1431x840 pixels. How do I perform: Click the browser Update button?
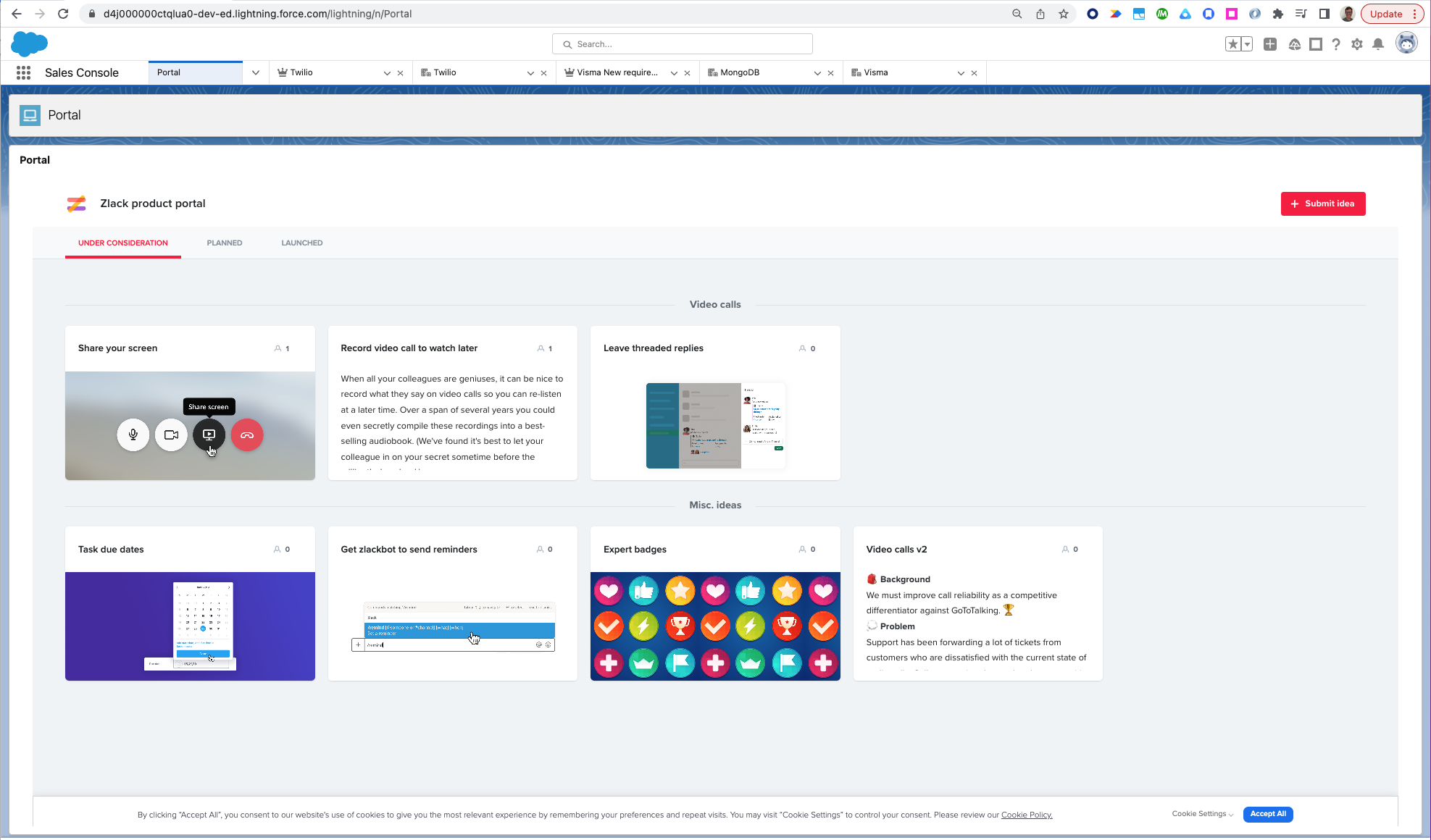1386,14
